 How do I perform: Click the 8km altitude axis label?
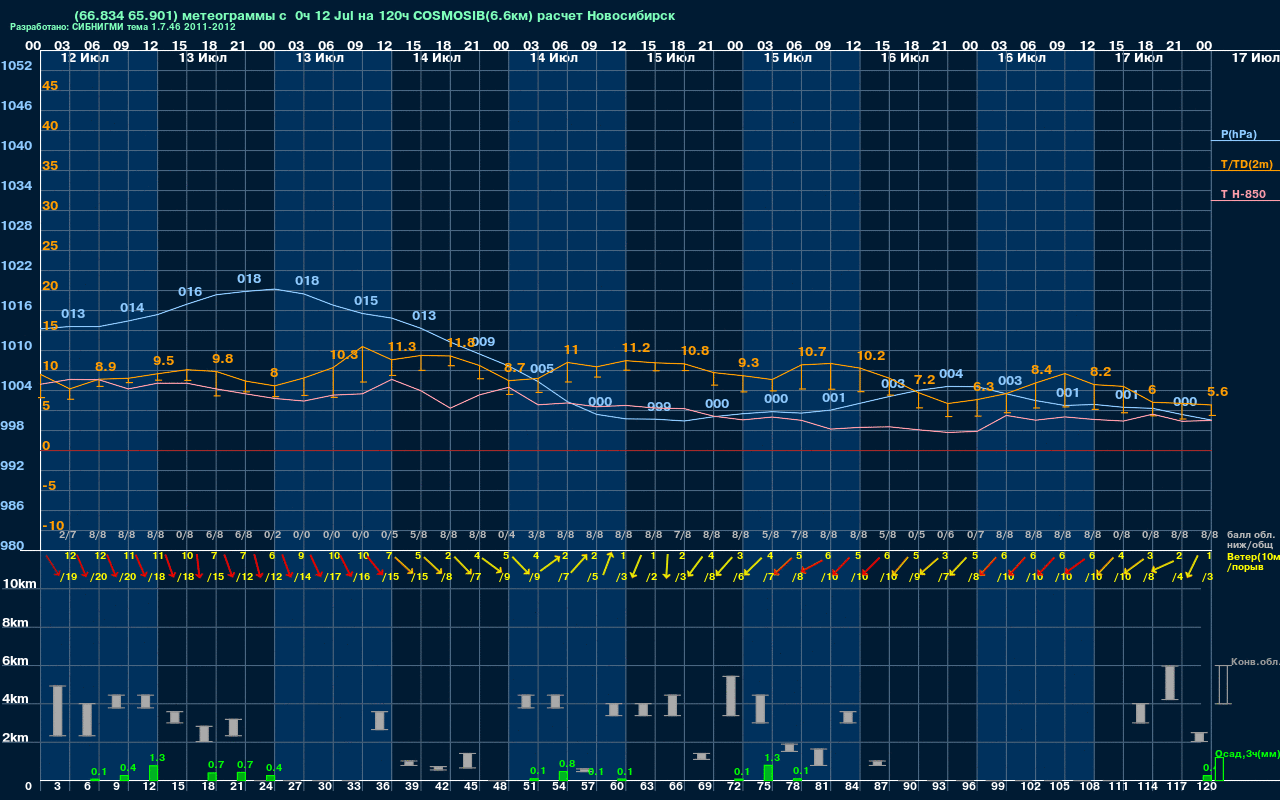(16, 623)
